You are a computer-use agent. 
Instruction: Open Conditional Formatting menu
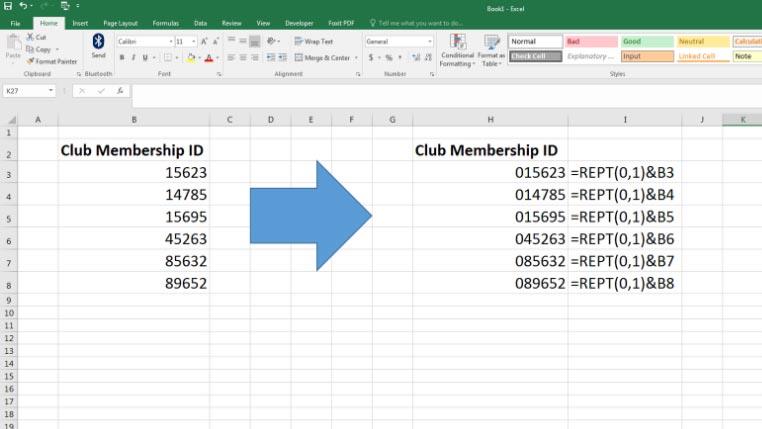pos(457,51)
